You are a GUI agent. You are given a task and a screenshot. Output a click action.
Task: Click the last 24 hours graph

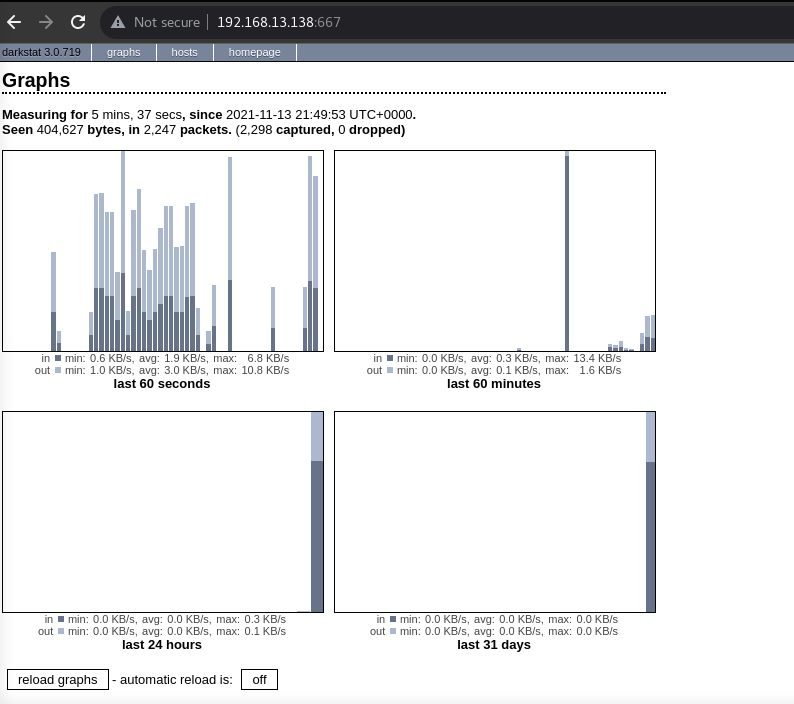(x=163, y=512)
